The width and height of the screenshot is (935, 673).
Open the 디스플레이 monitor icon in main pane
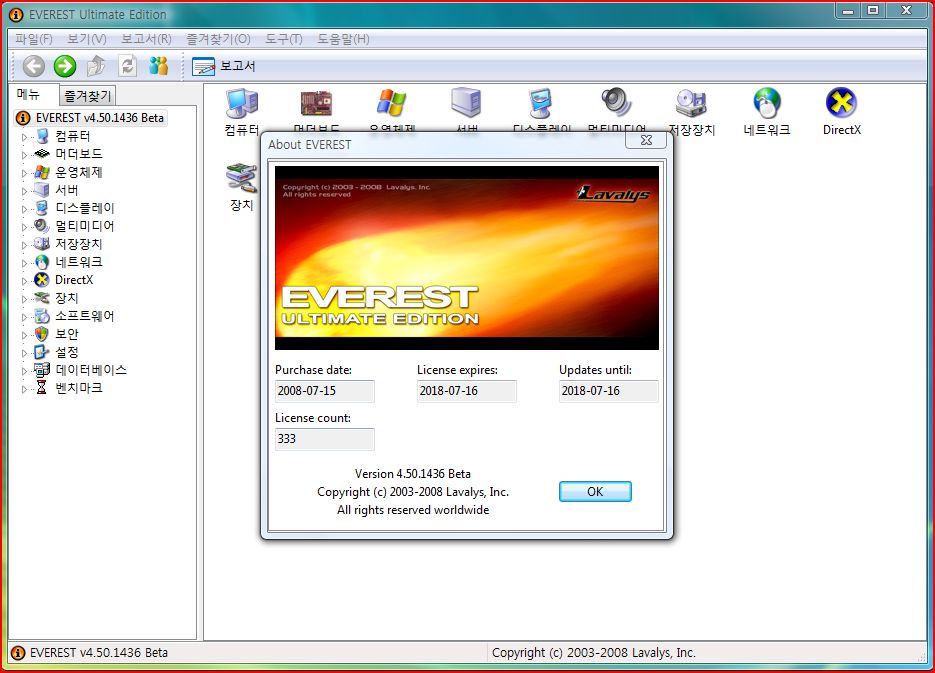(x=541, y=111)
